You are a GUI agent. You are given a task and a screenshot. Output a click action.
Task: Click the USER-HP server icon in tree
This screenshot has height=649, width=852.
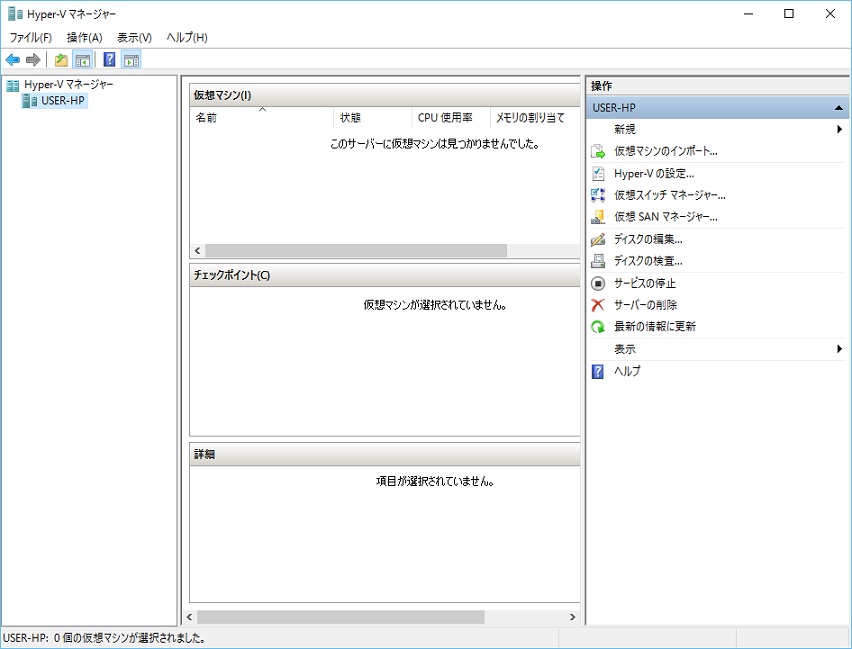tap(30, 101)
